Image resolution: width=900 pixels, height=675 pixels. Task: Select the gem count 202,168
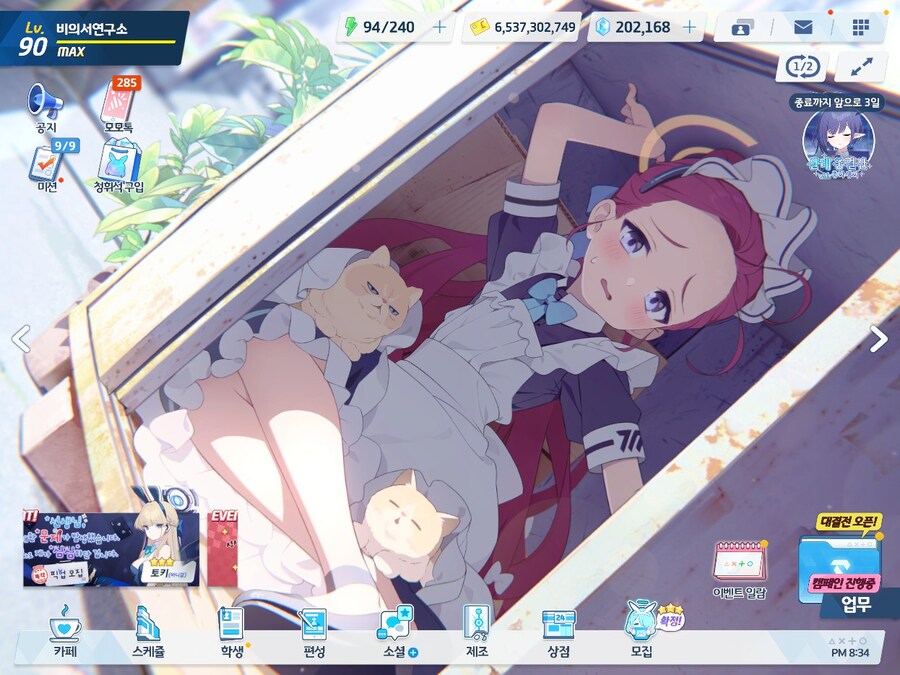point(643,27)
